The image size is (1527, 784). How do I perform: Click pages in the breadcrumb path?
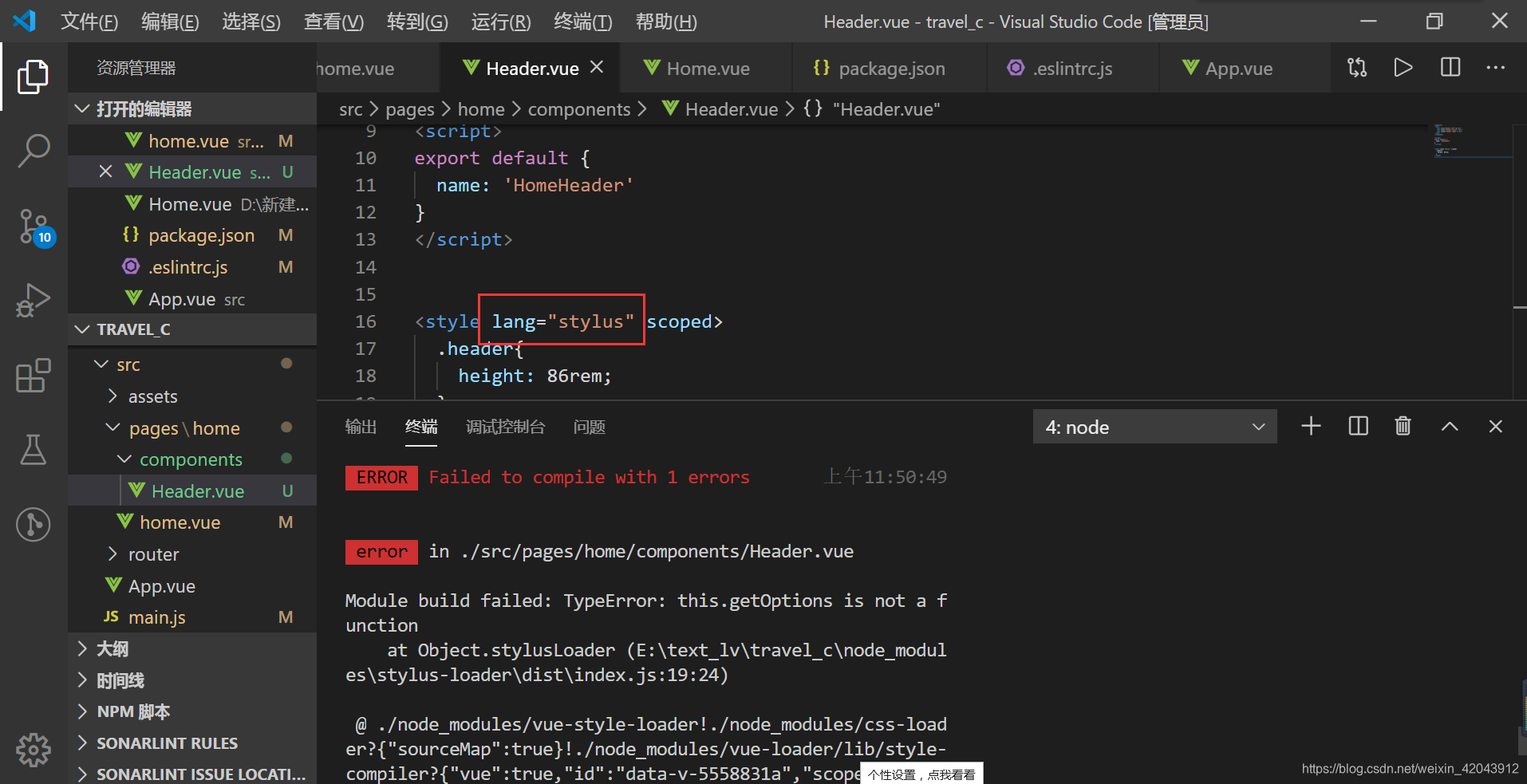[410, 109]
